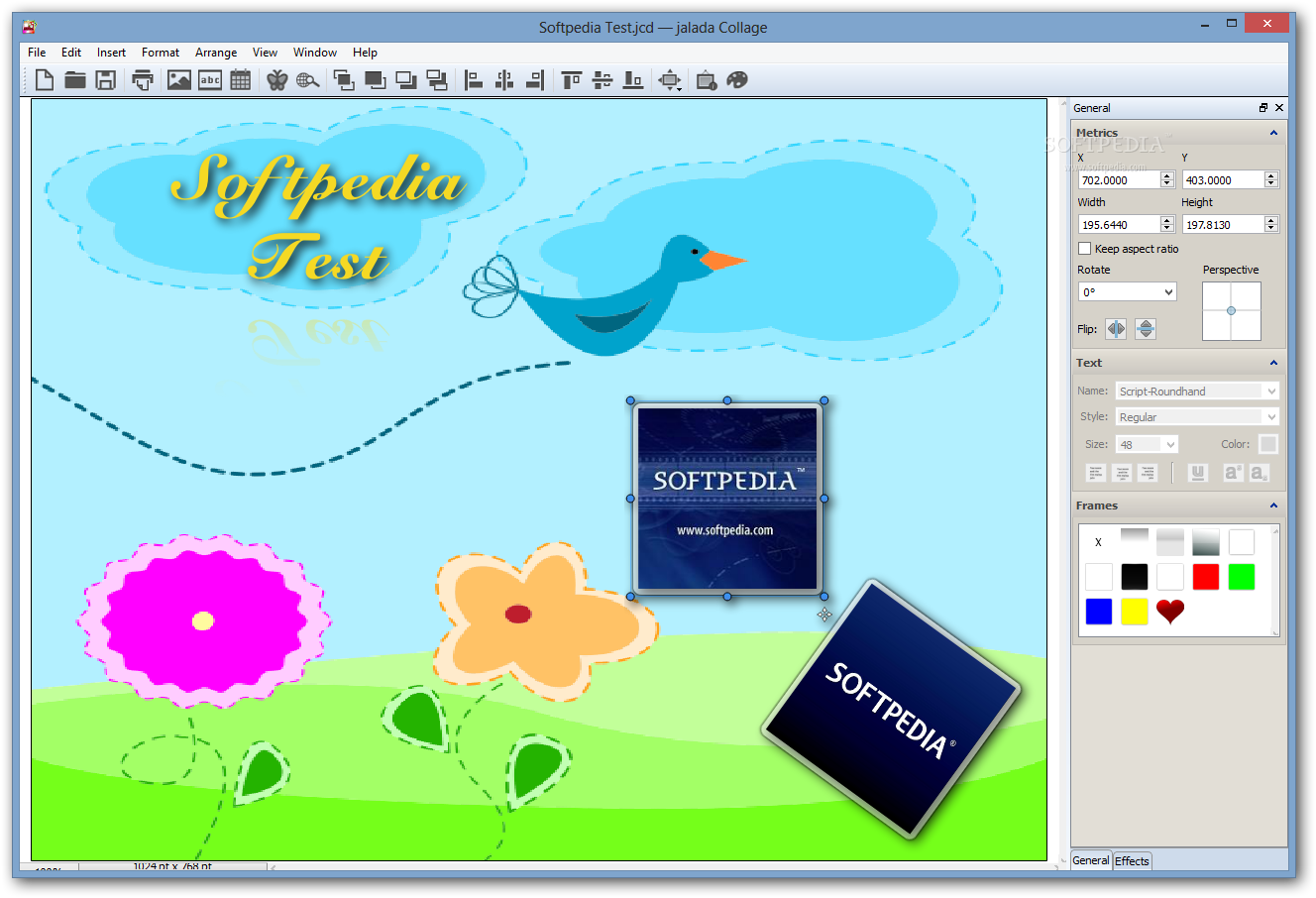This screenshot has width=1316, height=898.
Task: Open a file with folder icon
Action: coord(75,80)
